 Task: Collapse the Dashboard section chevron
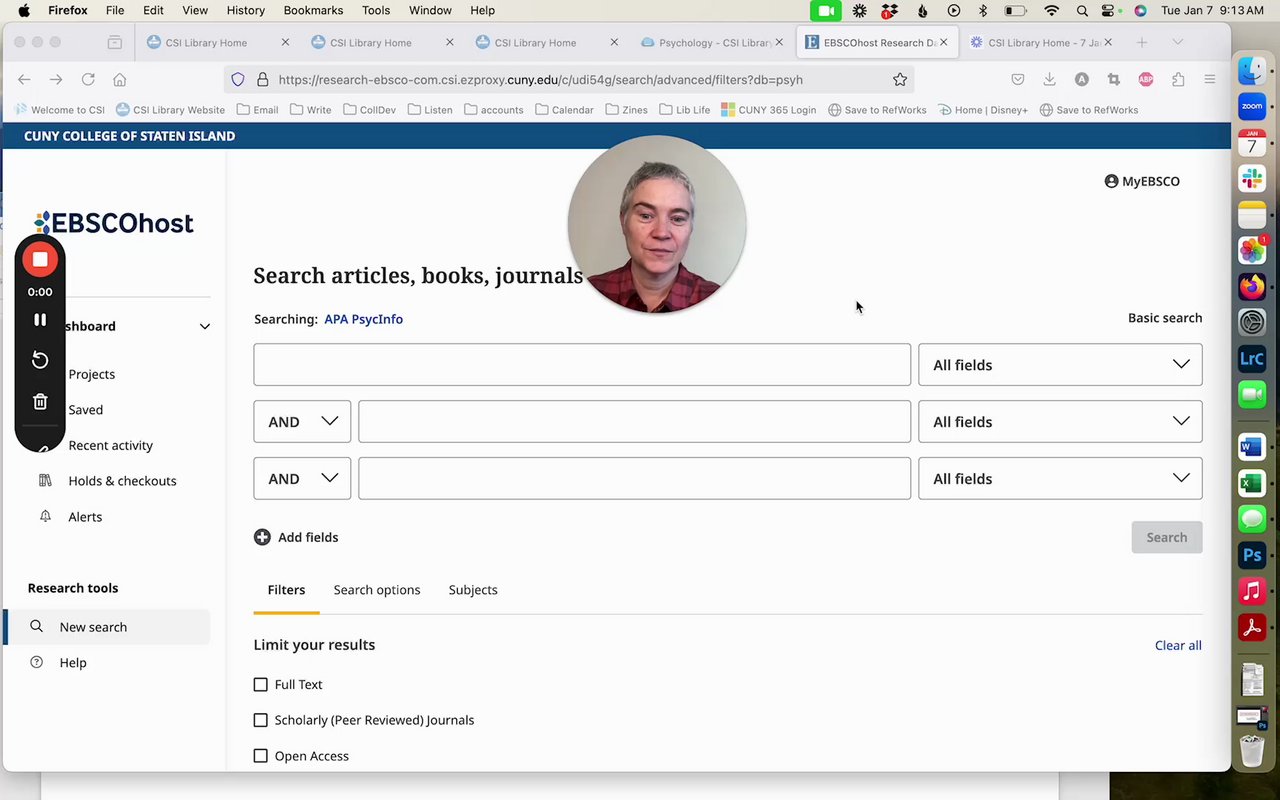[x=205, y=326]
